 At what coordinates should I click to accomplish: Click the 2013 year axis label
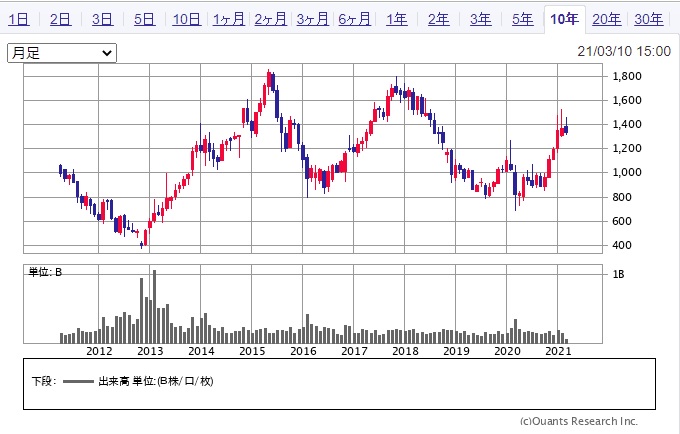click(150, 351)
